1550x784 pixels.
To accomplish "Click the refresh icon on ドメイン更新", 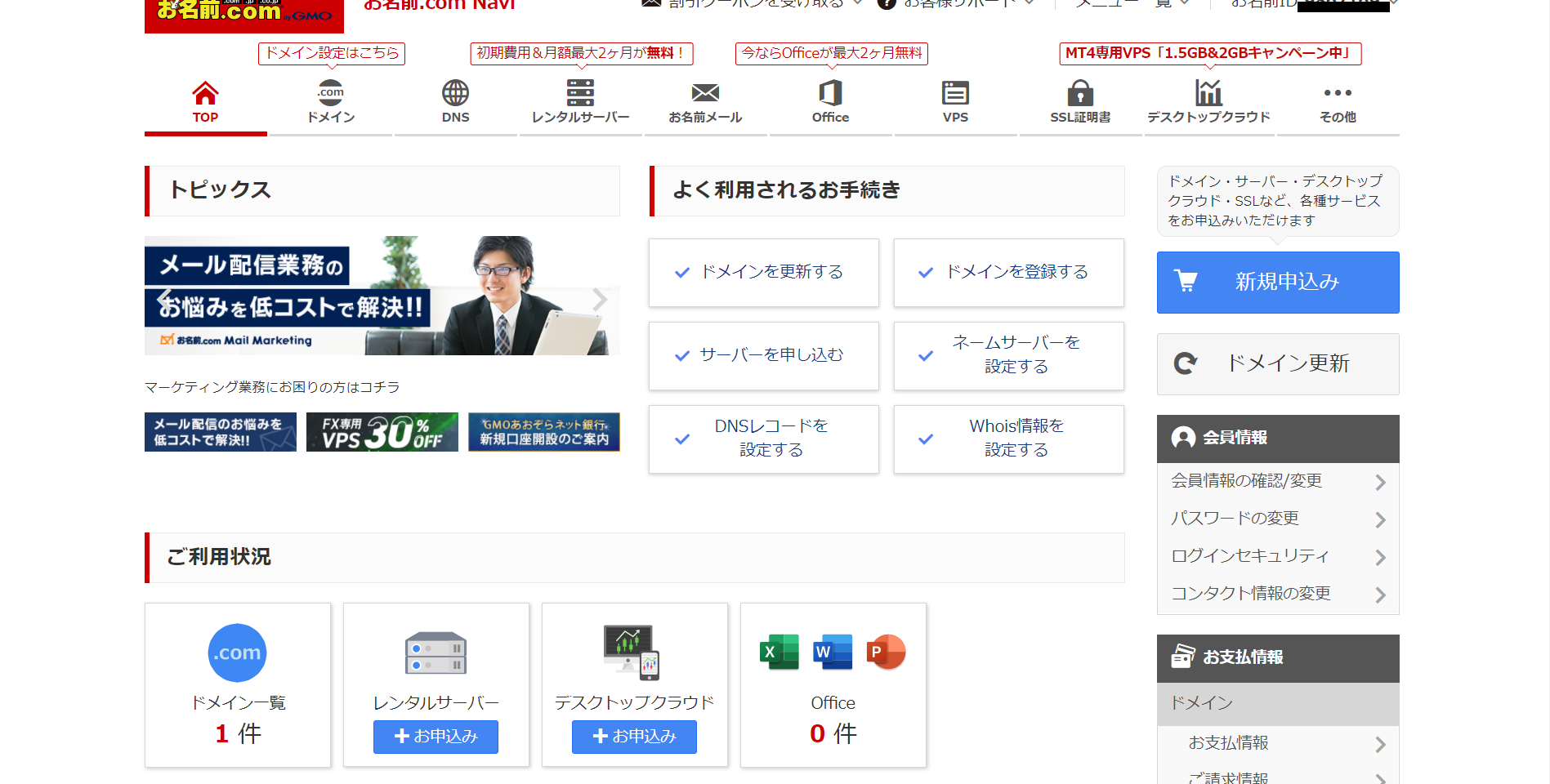I will point(1186,363).
